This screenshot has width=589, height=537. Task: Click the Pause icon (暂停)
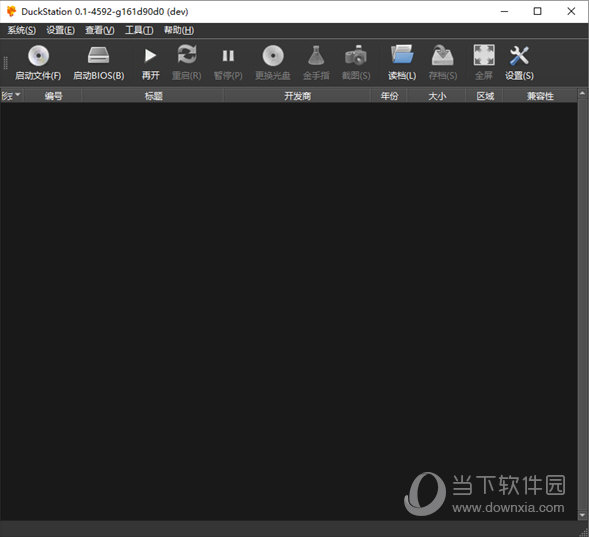[x=228, y=56]
